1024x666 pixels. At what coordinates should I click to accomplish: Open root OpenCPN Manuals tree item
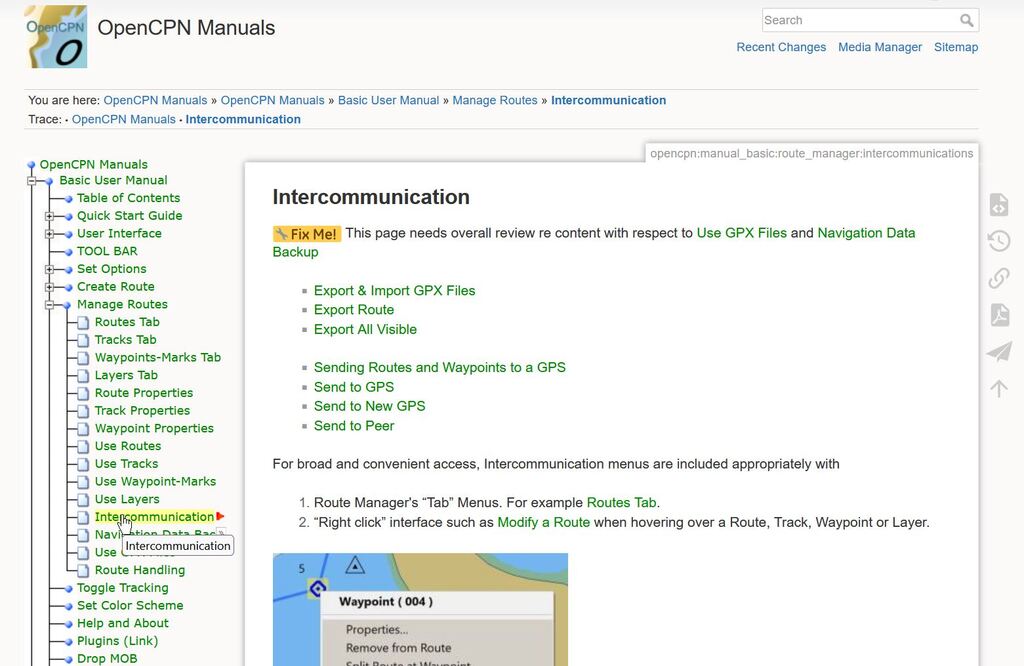(93, 165)
